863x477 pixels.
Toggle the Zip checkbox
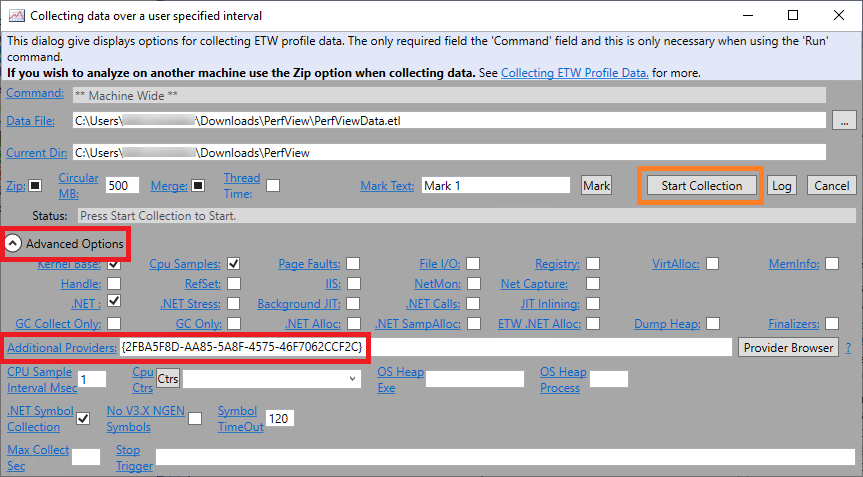[35, 185]
